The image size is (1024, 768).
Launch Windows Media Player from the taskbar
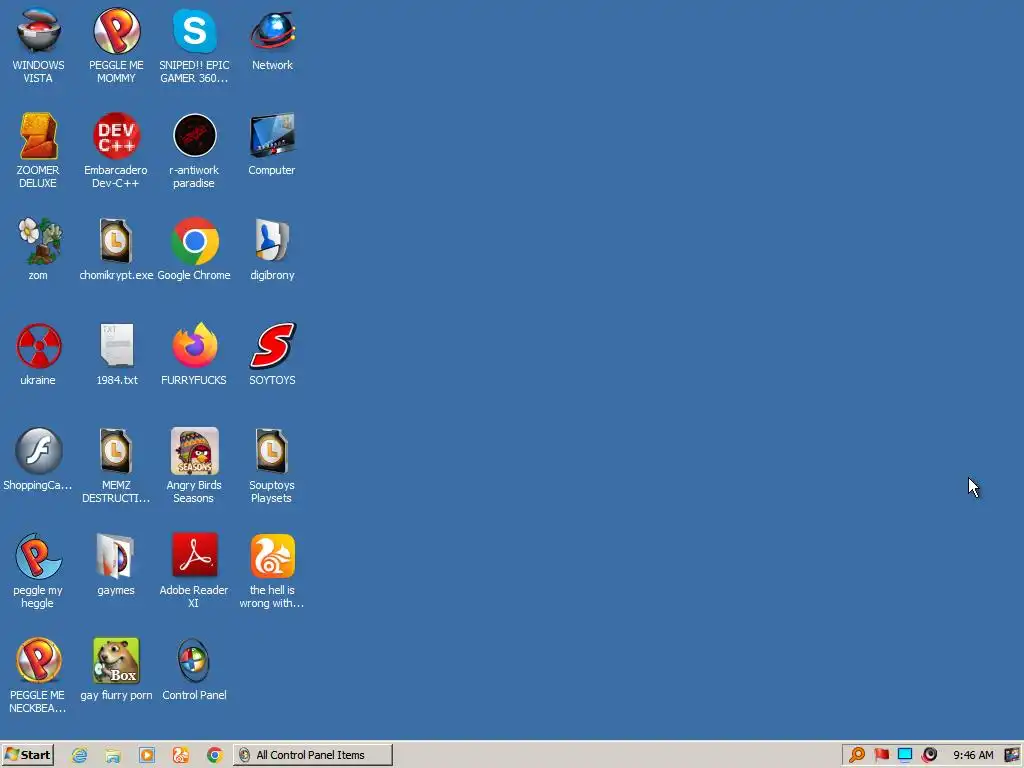pyautogui.click(x=147, y=755)
